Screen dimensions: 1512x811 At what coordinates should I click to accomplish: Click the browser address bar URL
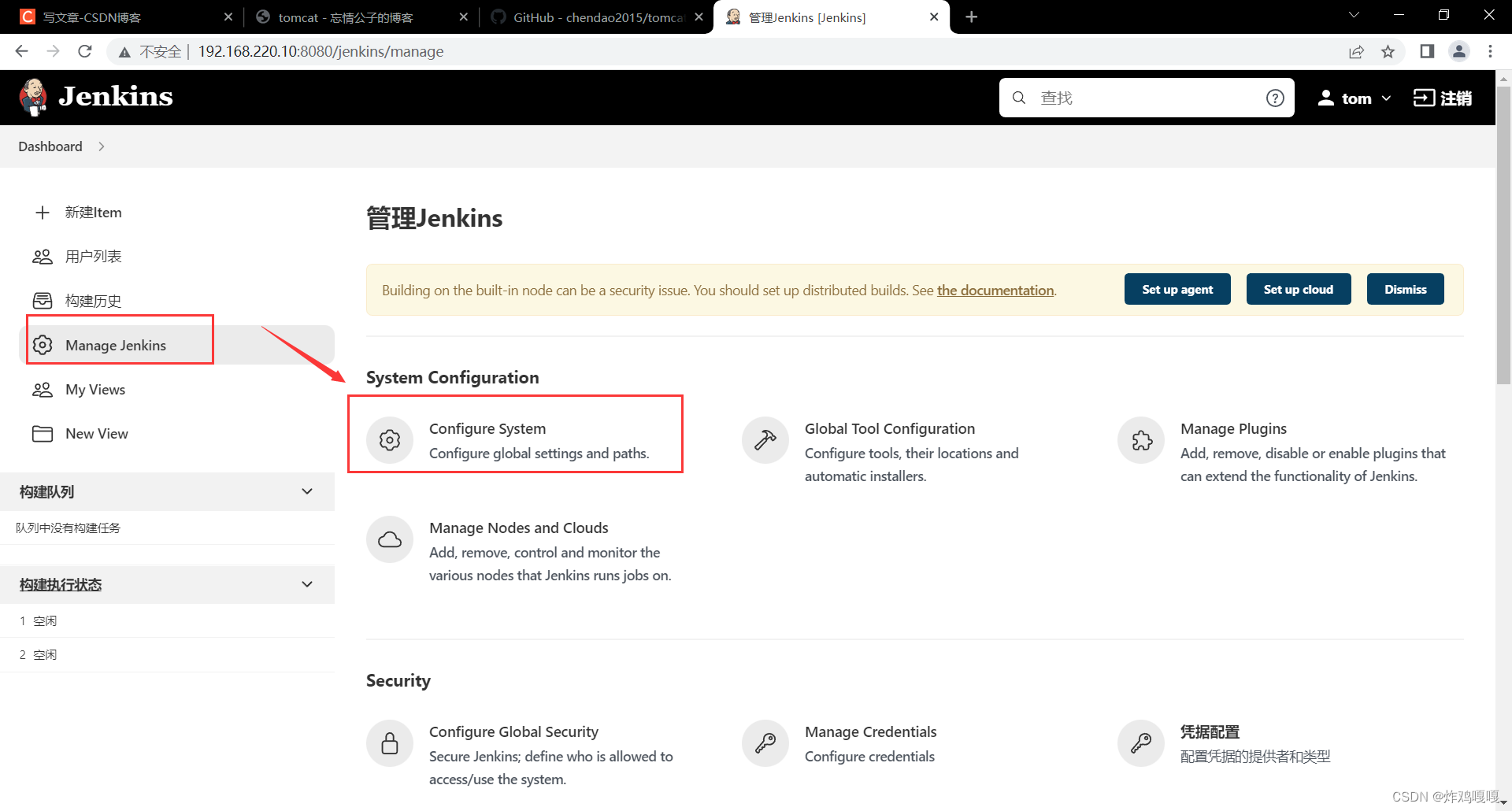click(x=321, y=52)
